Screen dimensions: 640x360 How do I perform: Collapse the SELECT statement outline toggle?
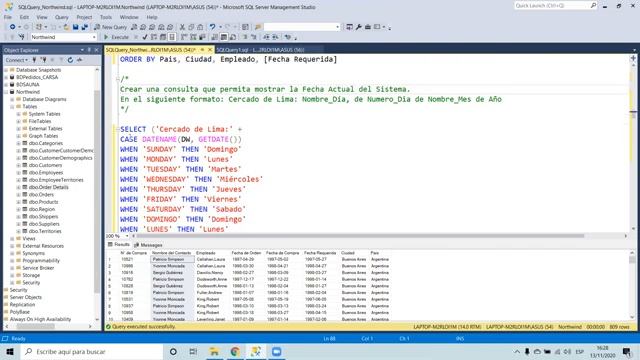coord(118,129)
